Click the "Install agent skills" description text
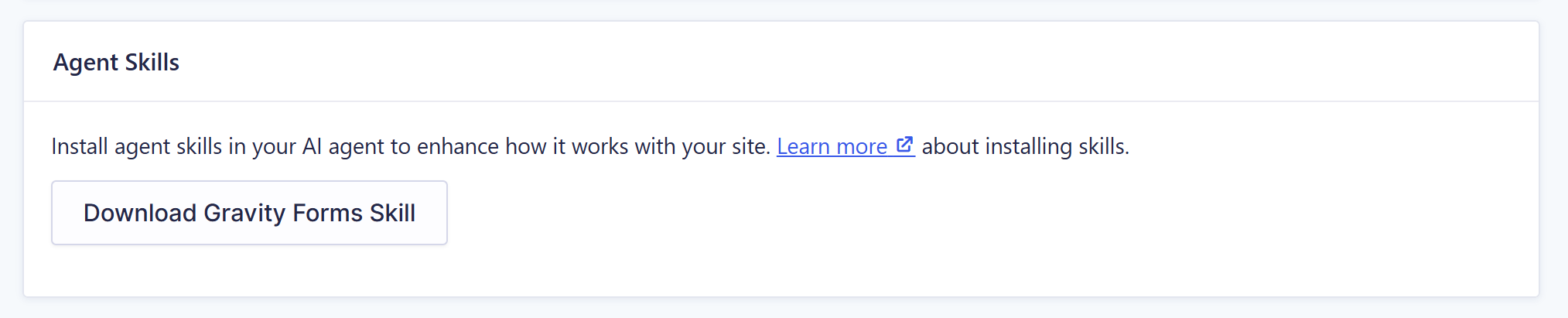1568x318 pixels. click(411, 146)
